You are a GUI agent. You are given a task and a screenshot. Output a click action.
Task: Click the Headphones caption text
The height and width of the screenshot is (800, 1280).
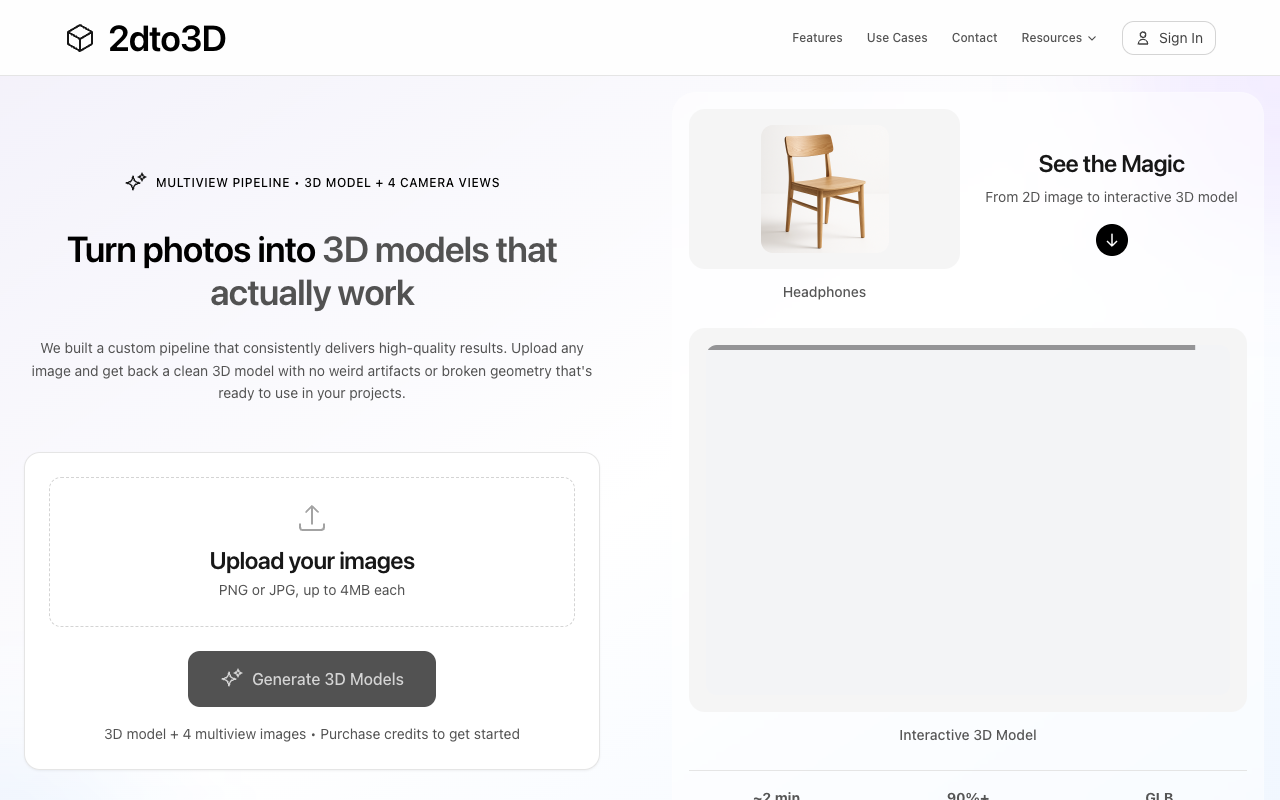pyautogui.click(x=824, y=292)
